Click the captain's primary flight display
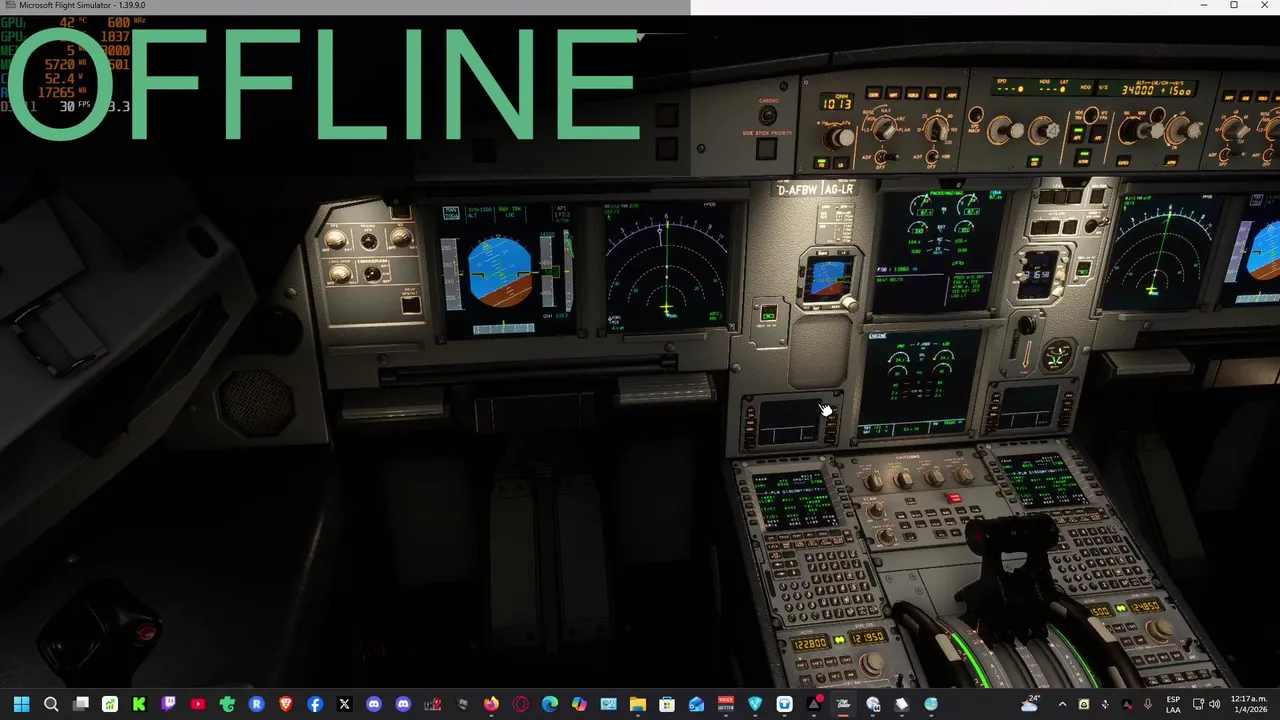The height and width of the screenshot is (720, 1280). pyautogui.click(x=508, y=270)
